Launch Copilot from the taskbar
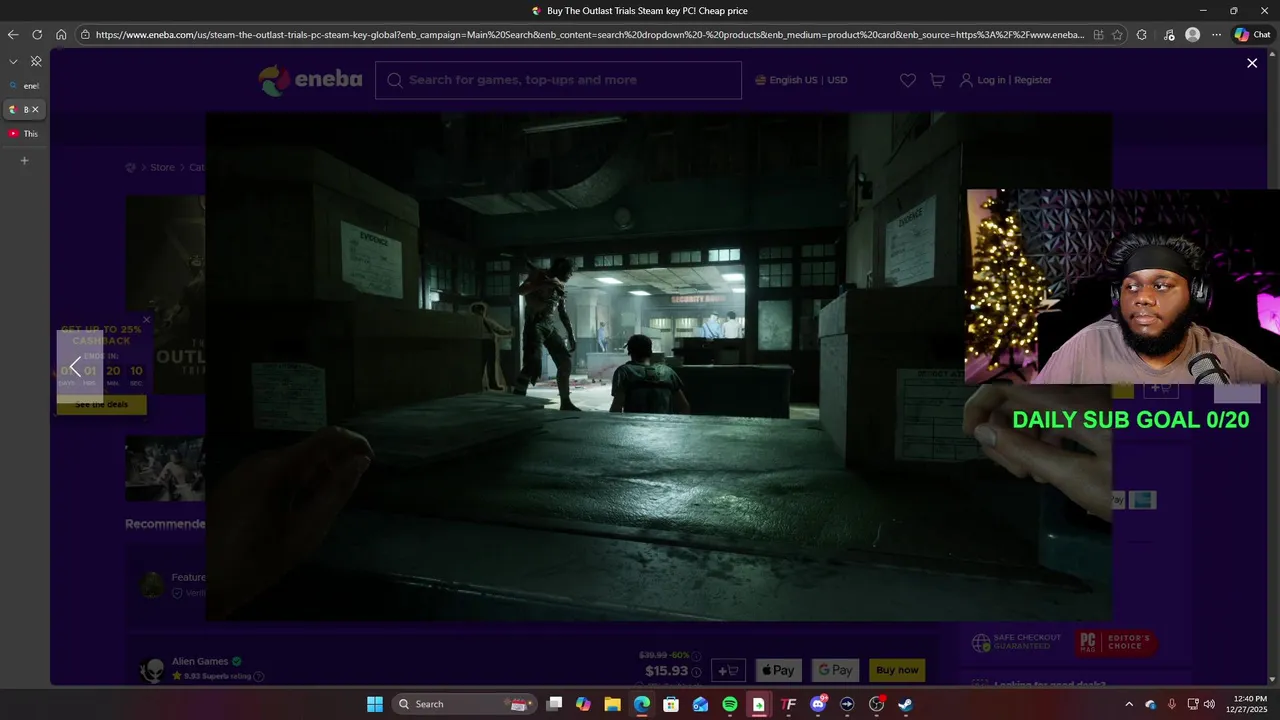Screen dimensions: 1280x720 click(583, 704)
